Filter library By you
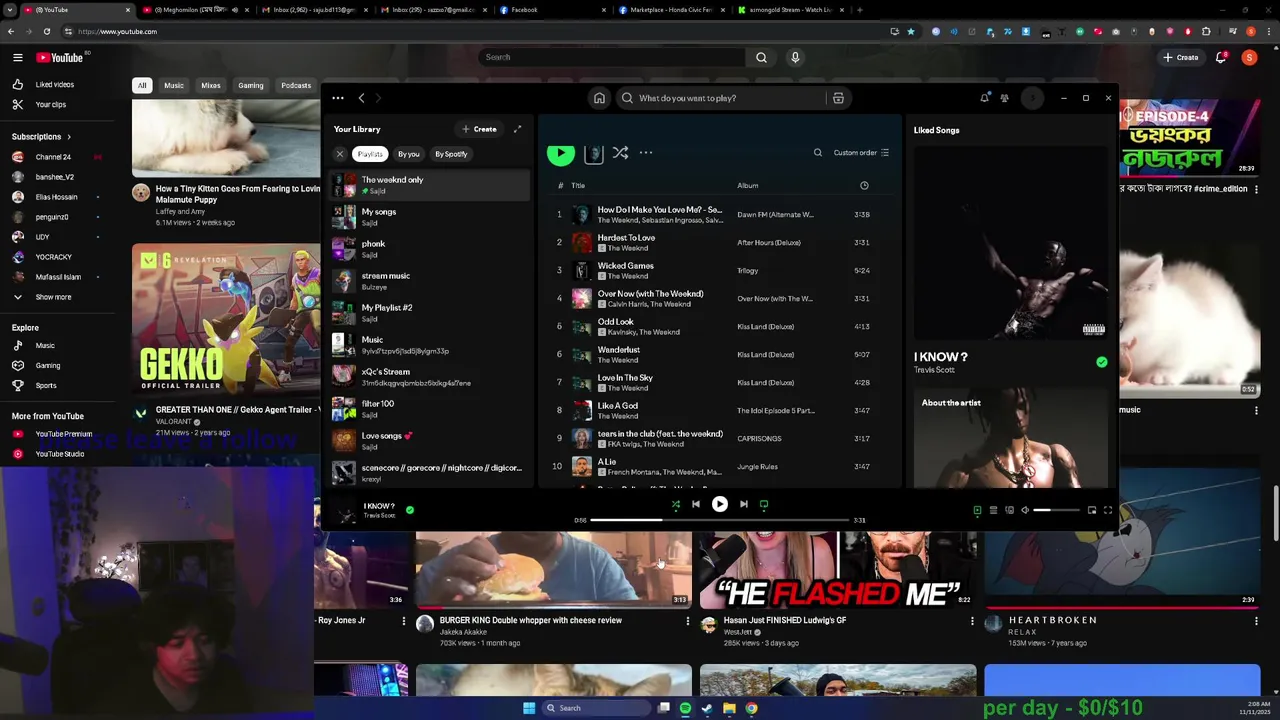 pyautogui.click(x=408, y=154)
